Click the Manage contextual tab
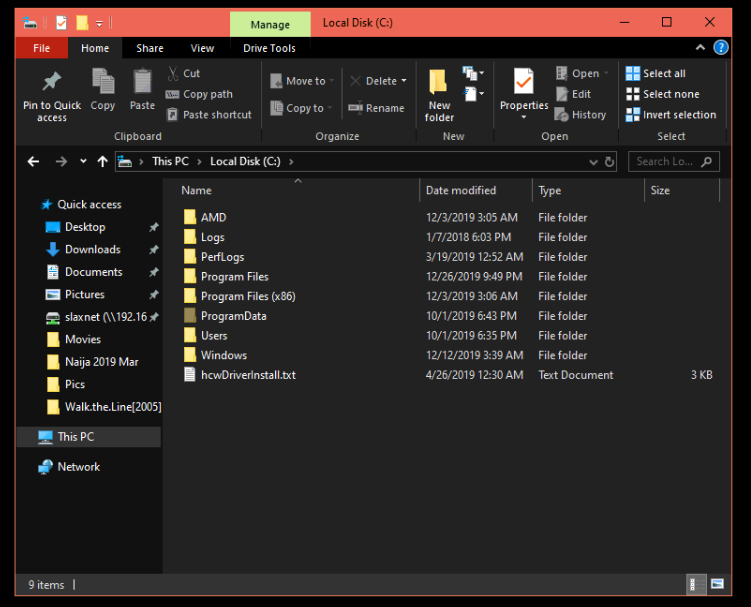Viewport: 751px width, 607px height. tap(270, 24)
